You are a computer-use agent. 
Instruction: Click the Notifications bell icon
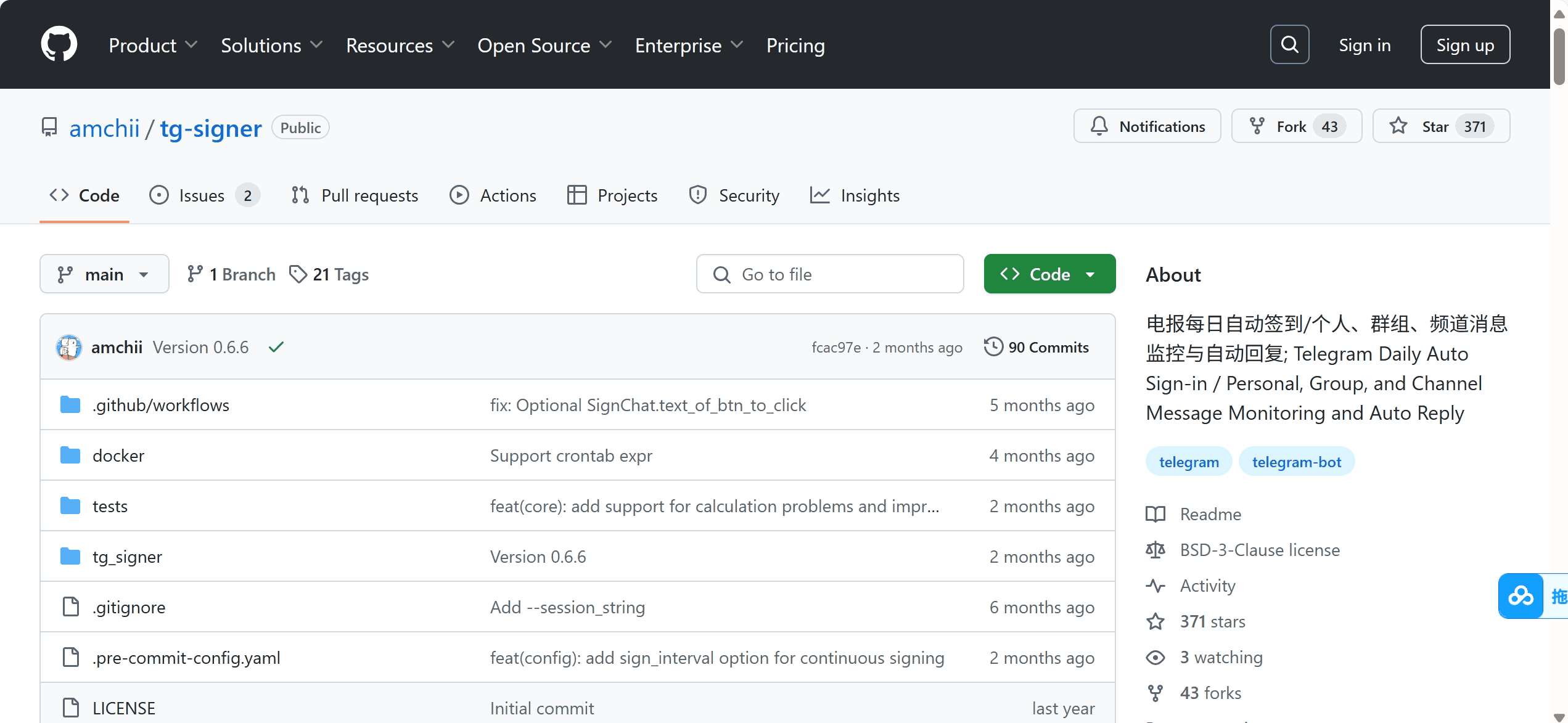[x=1099, y=126]
